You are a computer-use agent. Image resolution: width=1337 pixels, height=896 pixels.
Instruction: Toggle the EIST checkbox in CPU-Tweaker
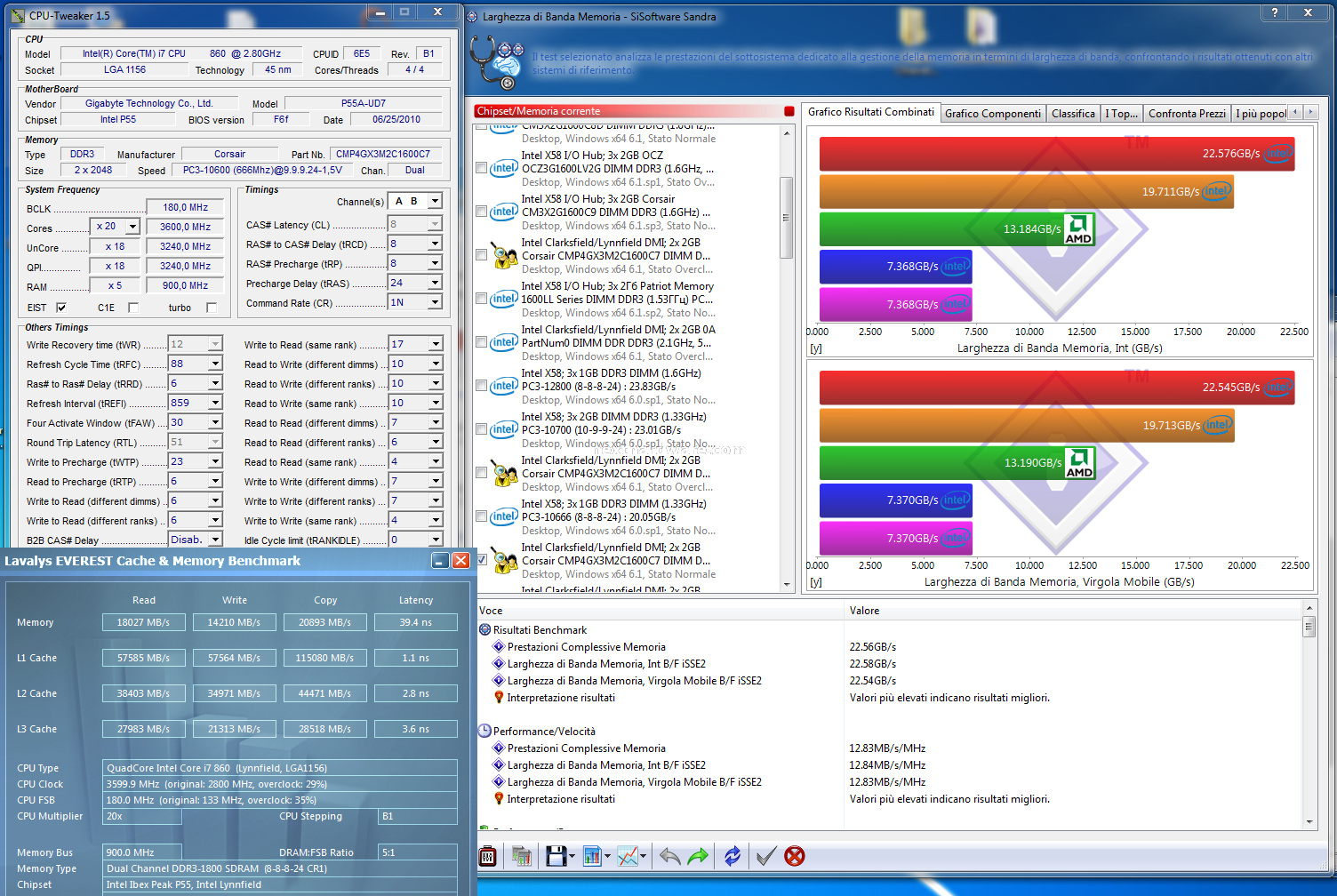pyautogui.click(x=61, y=308)
